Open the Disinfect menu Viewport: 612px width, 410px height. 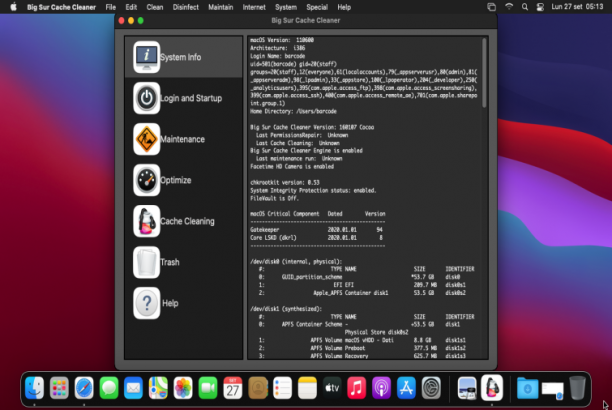coord(186,7)
